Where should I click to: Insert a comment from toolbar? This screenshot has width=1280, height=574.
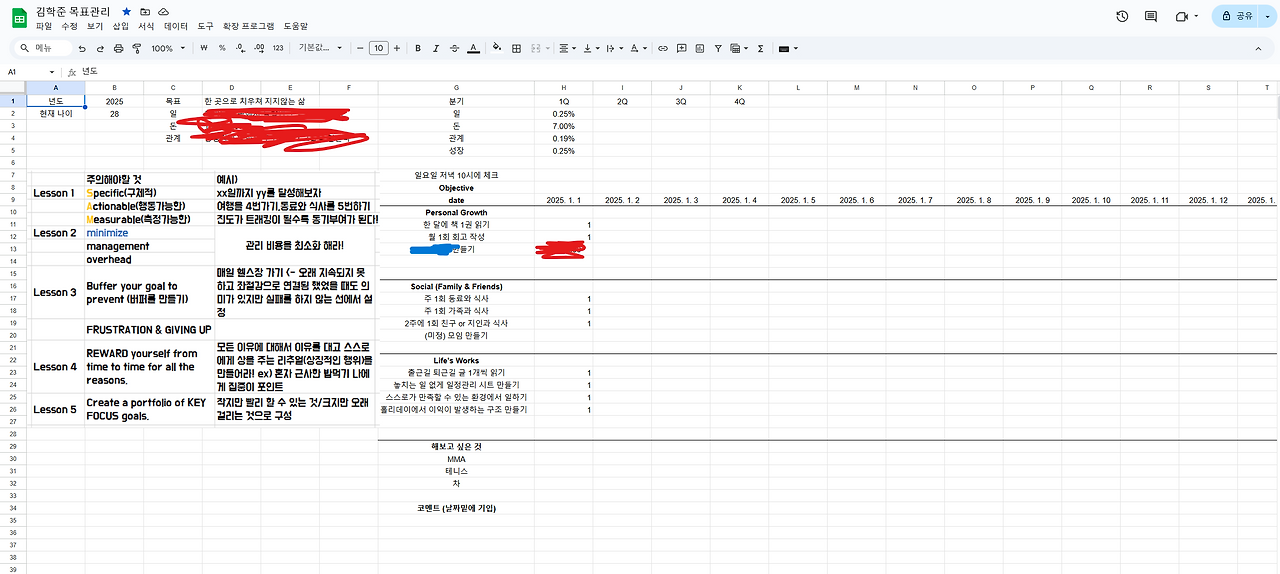coord(681,48)
